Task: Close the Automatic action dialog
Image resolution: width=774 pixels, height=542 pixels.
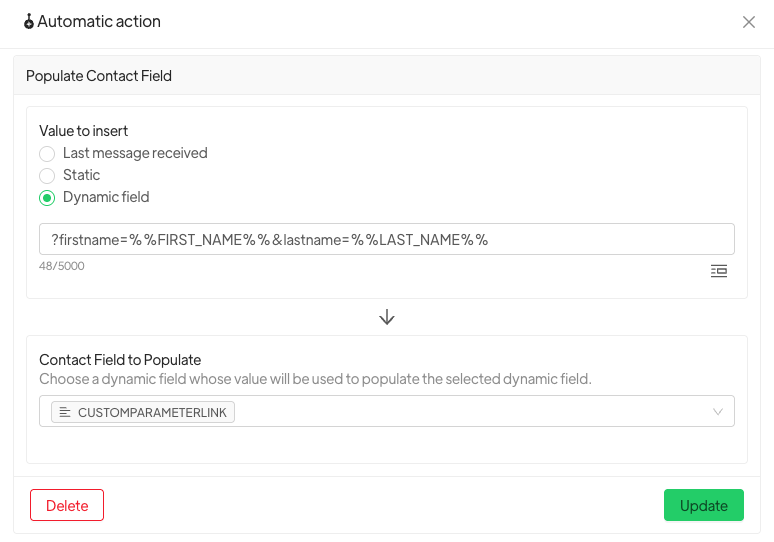Action: tap(748, 22)
